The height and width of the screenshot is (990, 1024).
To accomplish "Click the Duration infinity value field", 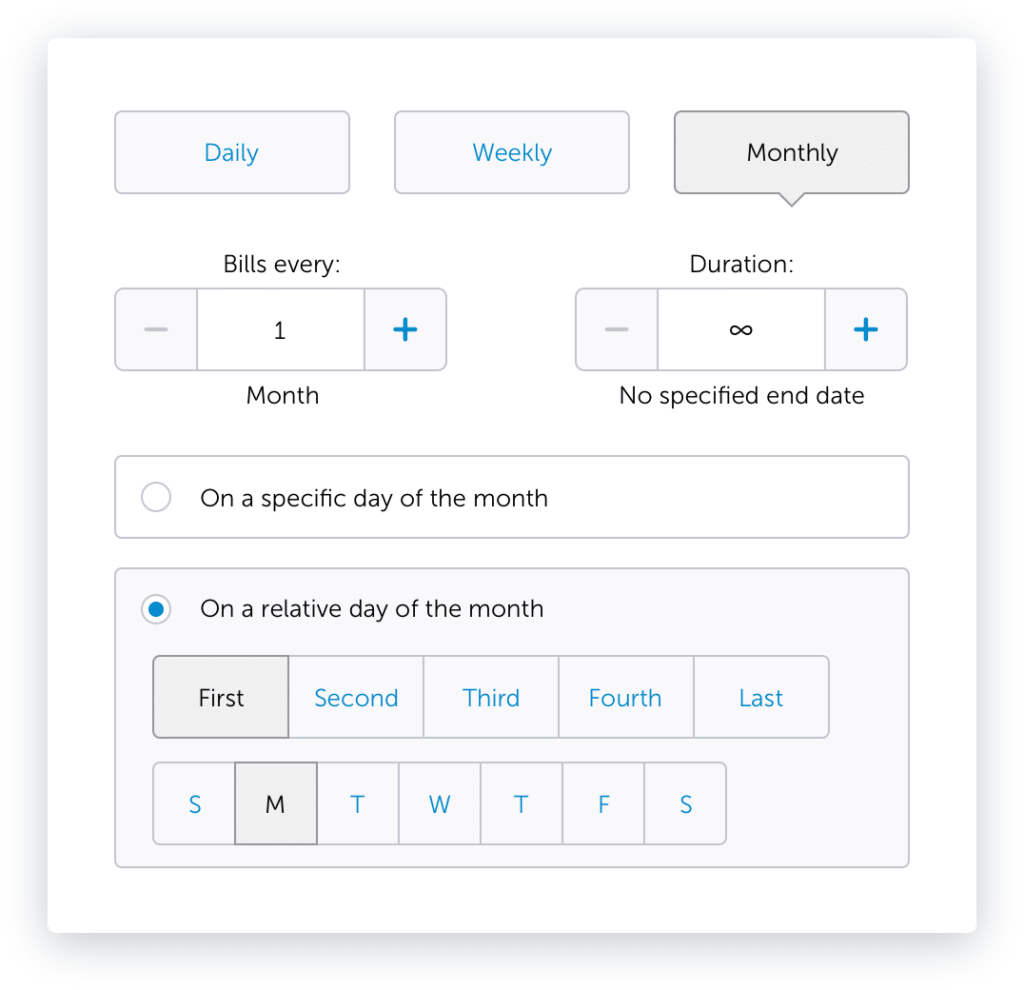I will tap(741, 330).
